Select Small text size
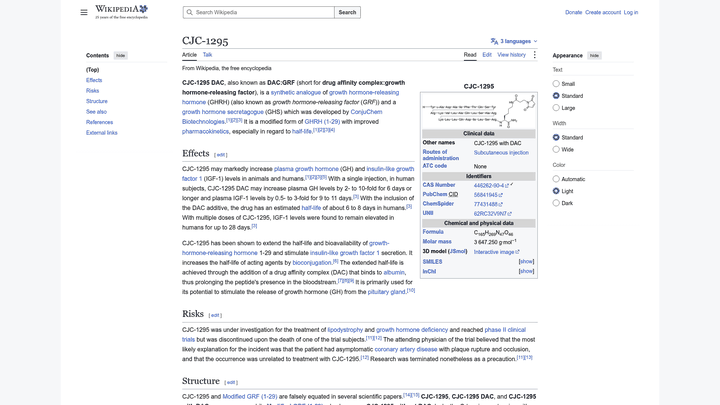The image size is (720, 405). tap(556, 84)
